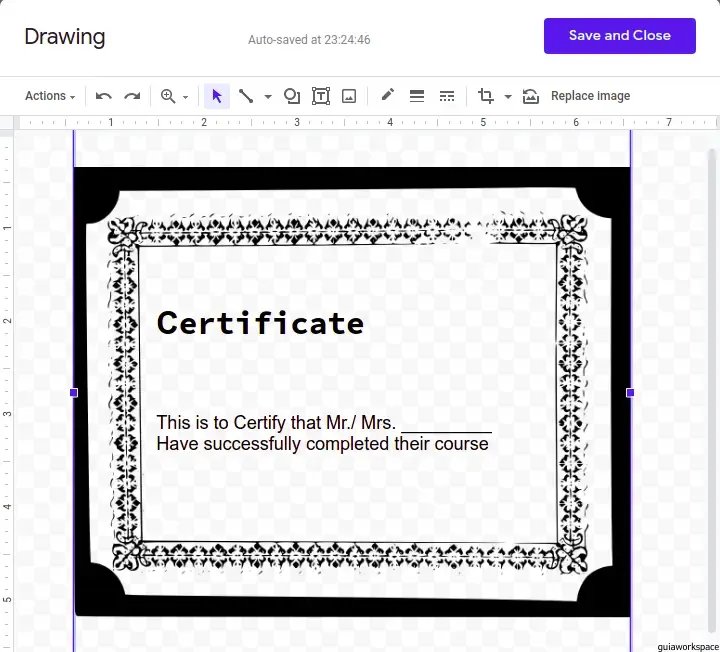This screenshot has width=720, height=652.
Task: Click the Certificate heading text
Action: coord(260,323)
